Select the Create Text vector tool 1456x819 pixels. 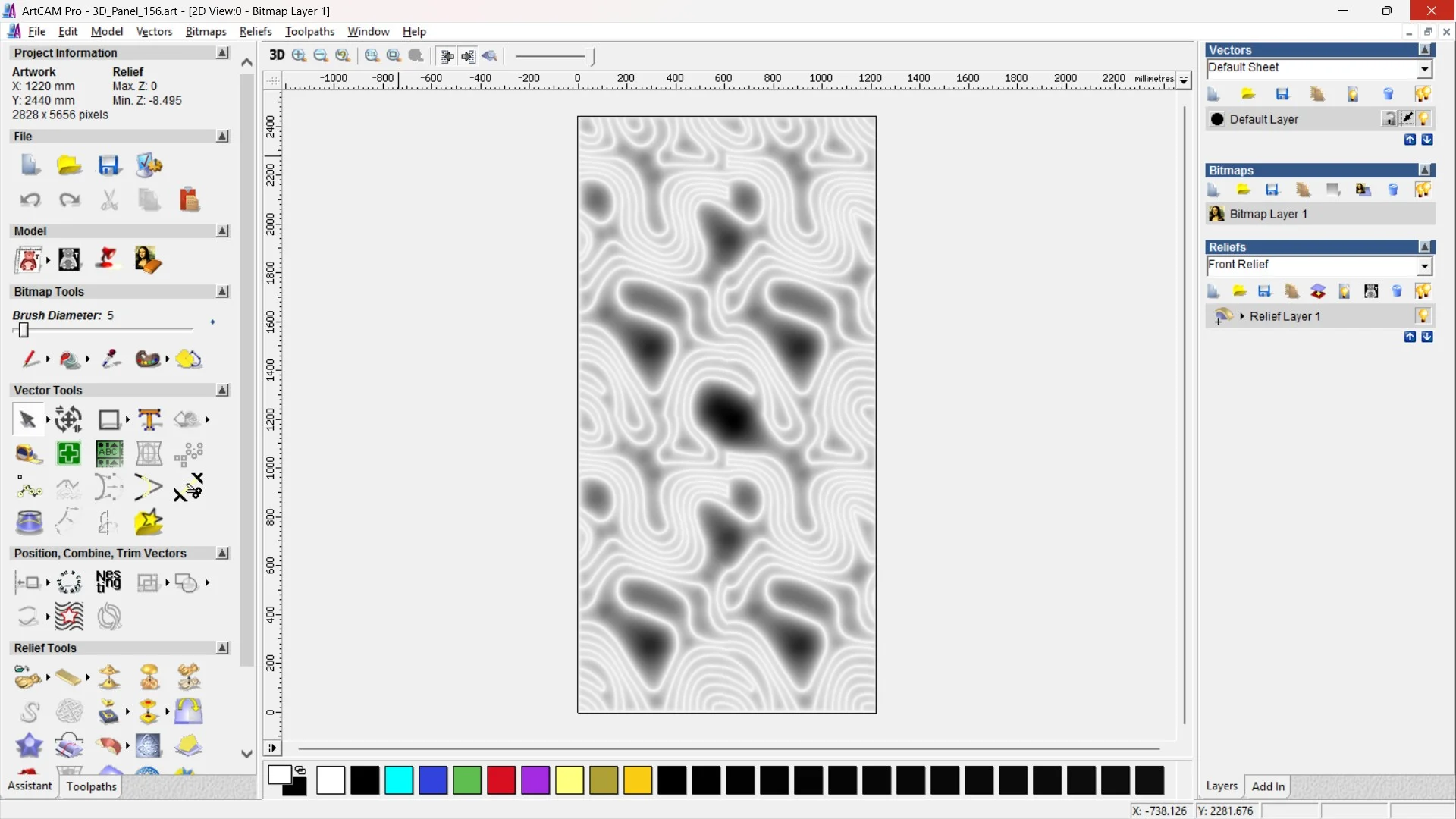click(x=149, y=419)
